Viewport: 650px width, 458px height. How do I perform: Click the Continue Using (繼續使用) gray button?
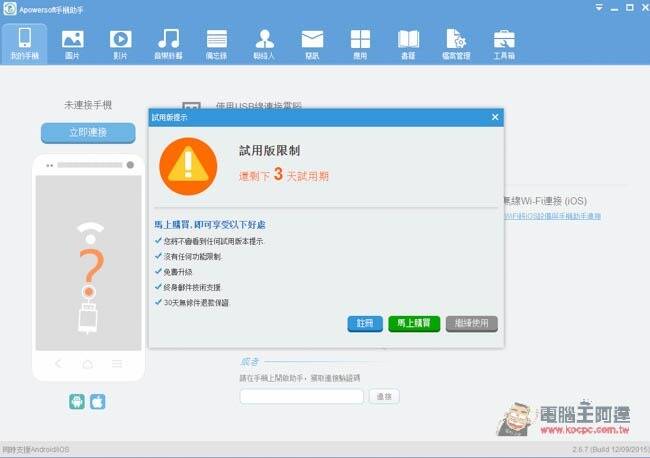point(472,323)
